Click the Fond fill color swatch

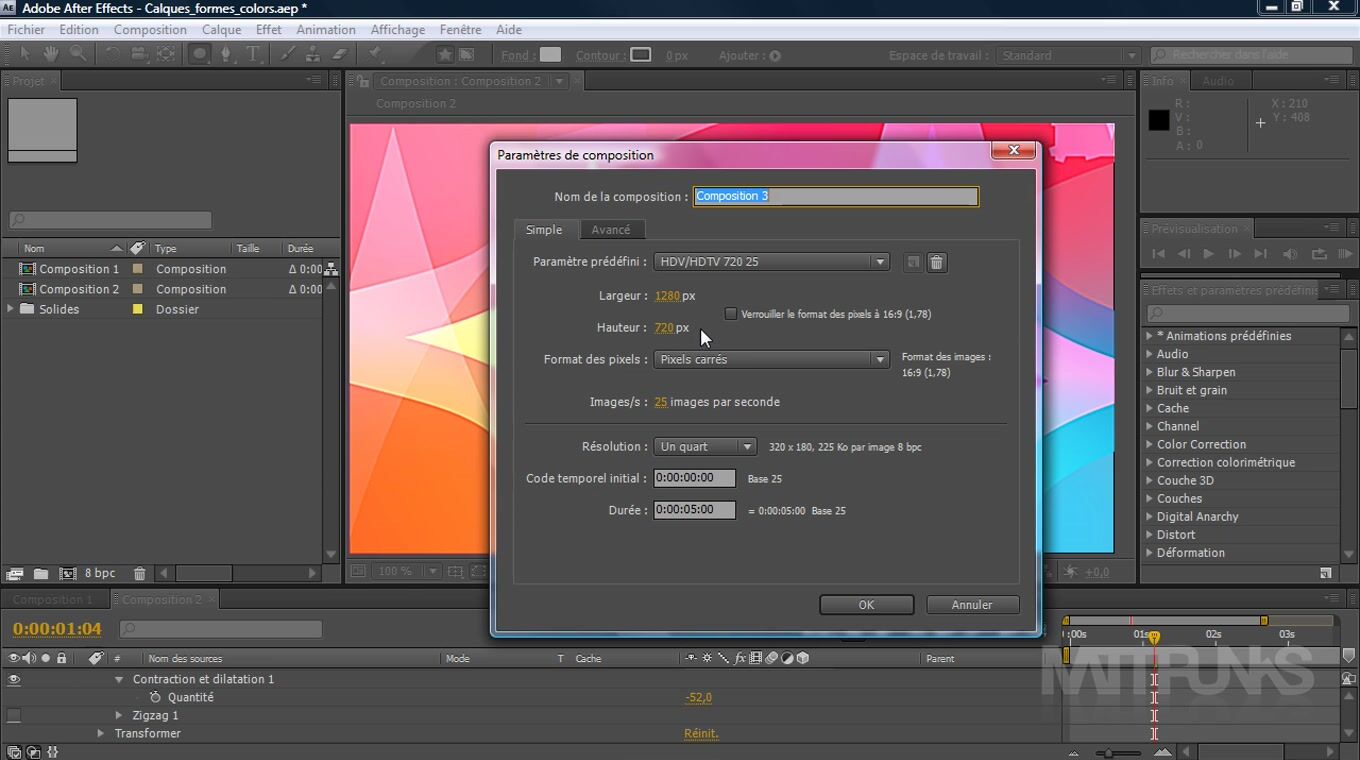[x=550, y=55]
